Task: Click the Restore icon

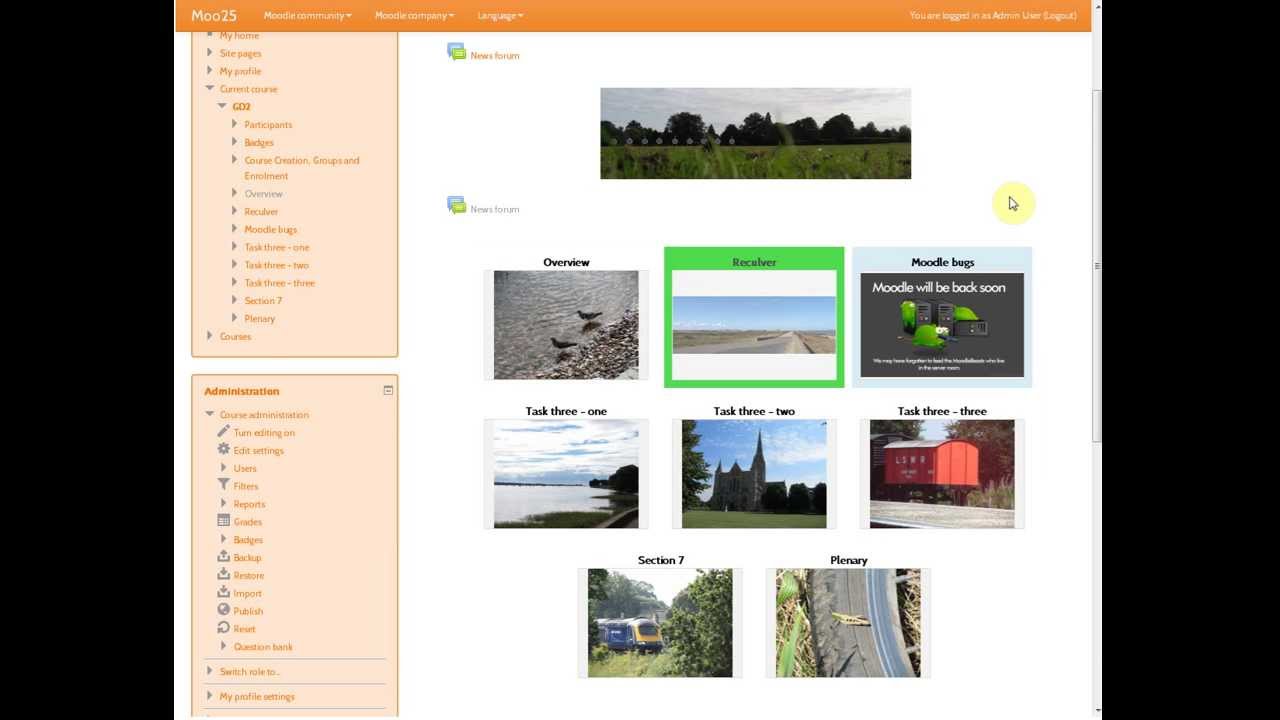Action: click(x=224, y=575)
